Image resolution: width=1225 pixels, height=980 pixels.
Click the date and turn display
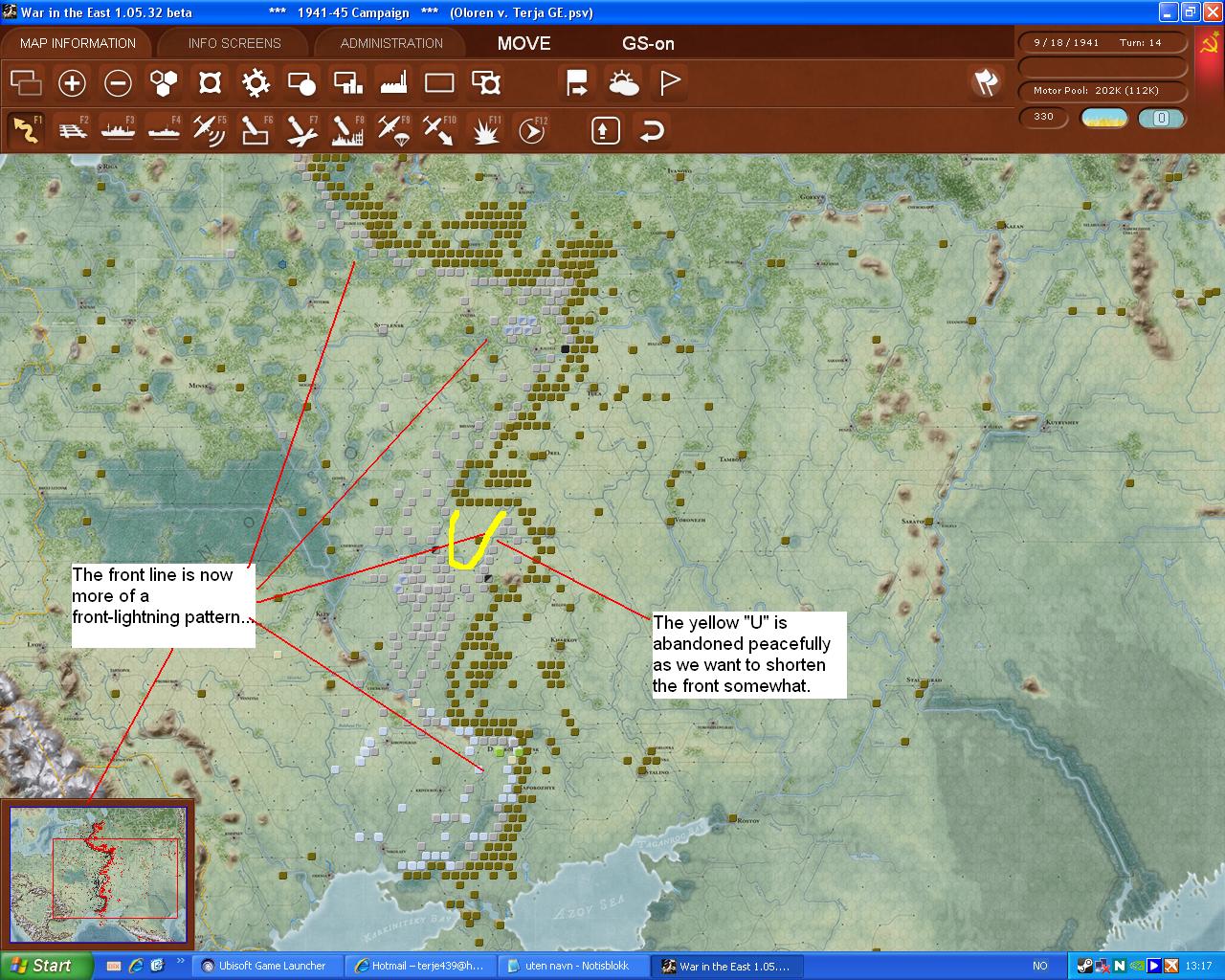(1102, 42)
